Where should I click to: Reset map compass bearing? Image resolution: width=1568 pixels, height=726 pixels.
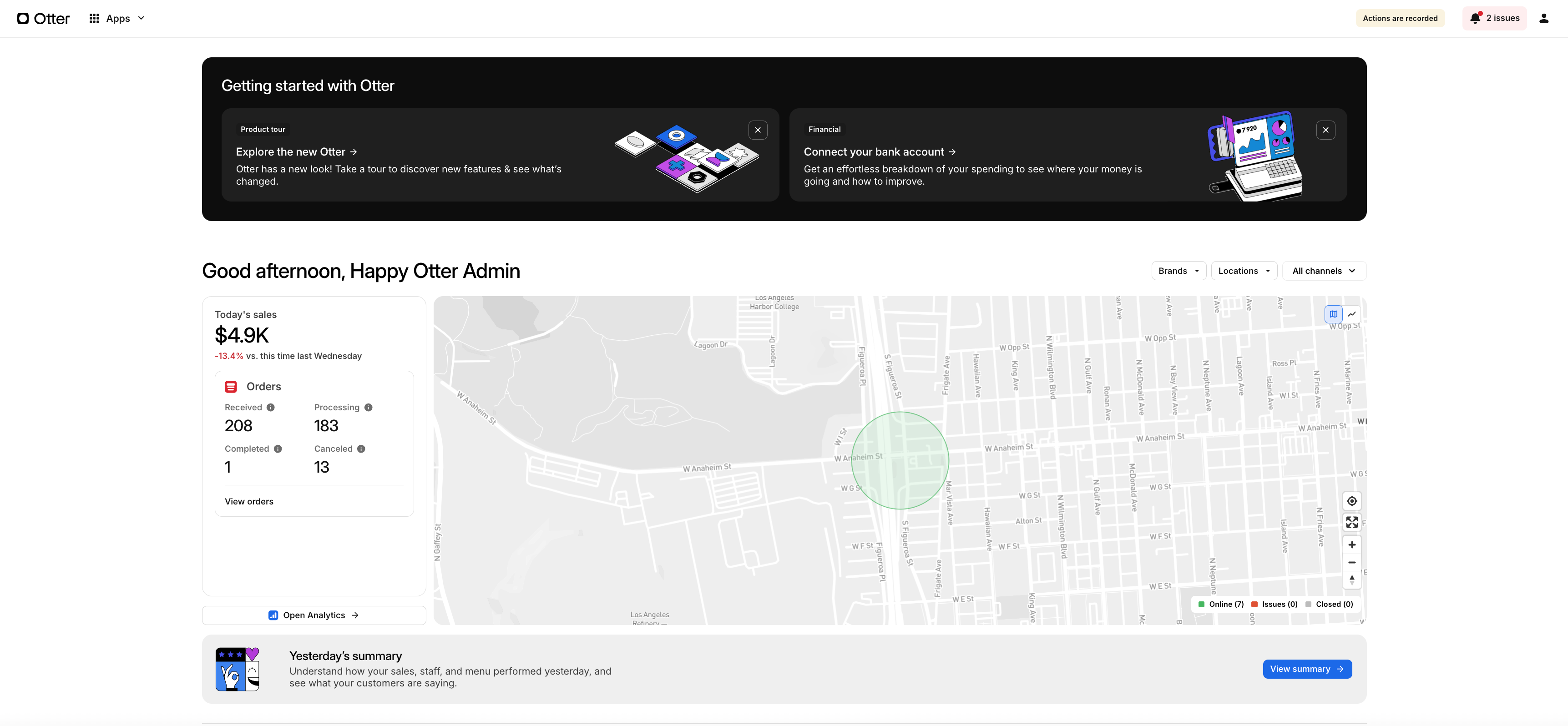(x=1351, y=580)
